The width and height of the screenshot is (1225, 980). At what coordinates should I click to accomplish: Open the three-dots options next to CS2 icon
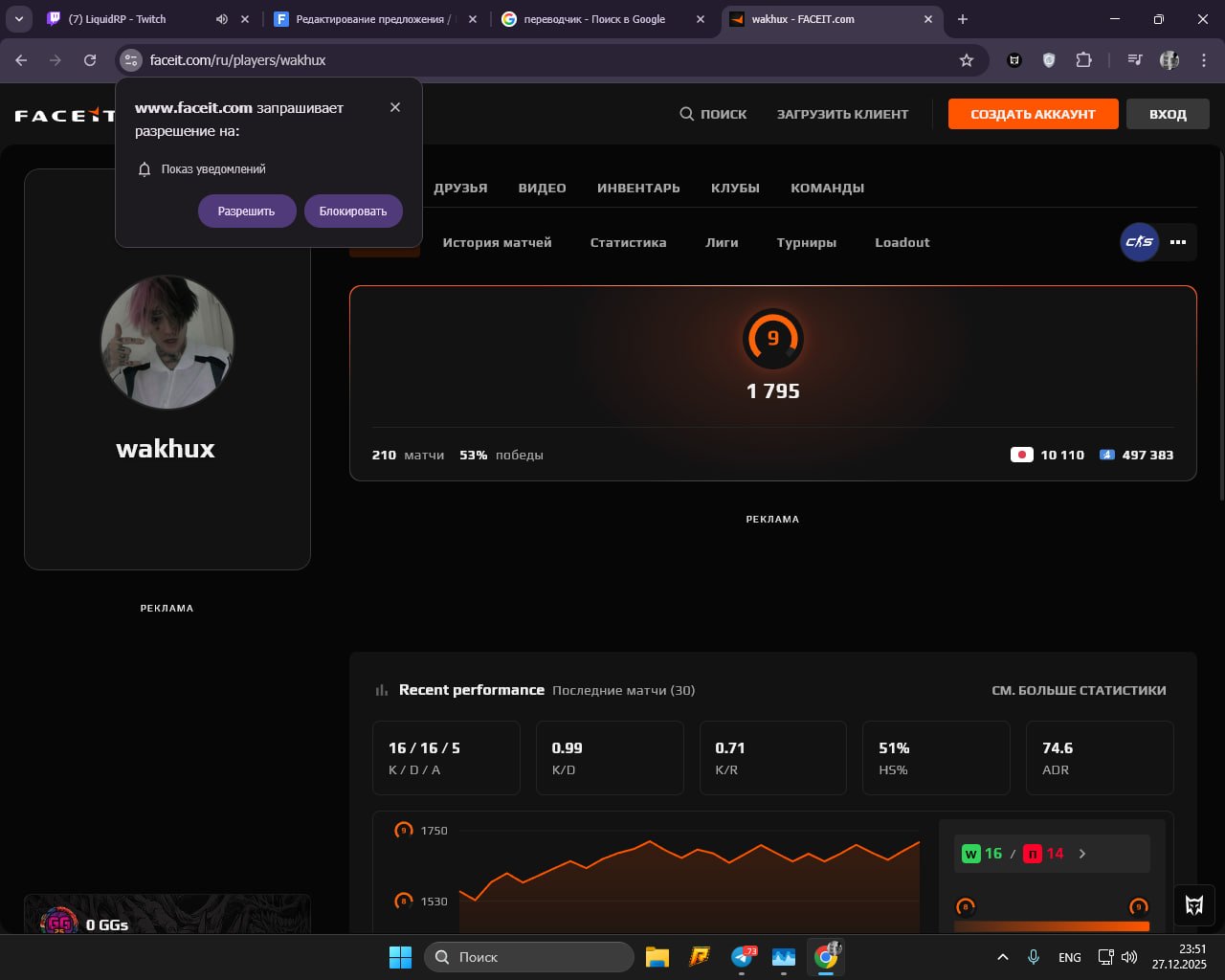pyautogui.click(x=1178, y=242)
